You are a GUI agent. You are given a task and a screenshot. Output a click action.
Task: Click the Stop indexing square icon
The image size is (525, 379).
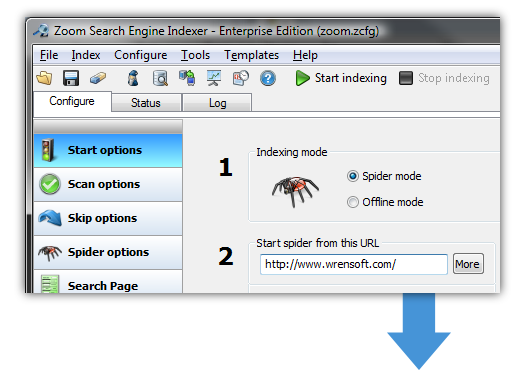(x=406, y=78)
